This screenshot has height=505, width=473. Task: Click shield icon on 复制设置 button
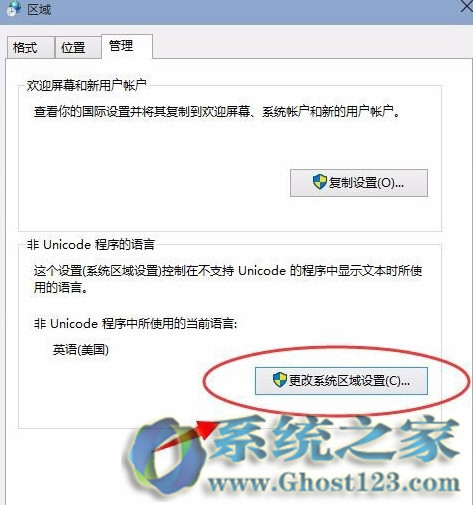[x=320, y=182]
